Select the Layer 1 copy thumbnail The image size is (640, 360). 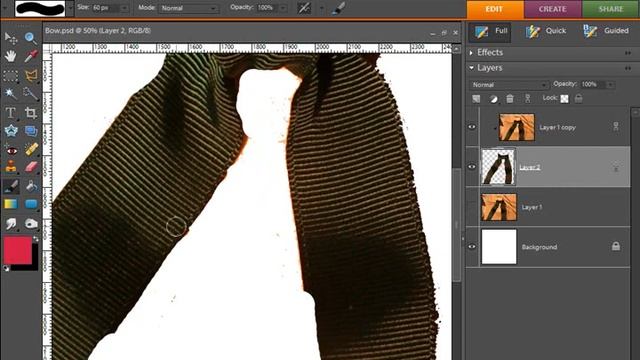(x=516, y=127)
